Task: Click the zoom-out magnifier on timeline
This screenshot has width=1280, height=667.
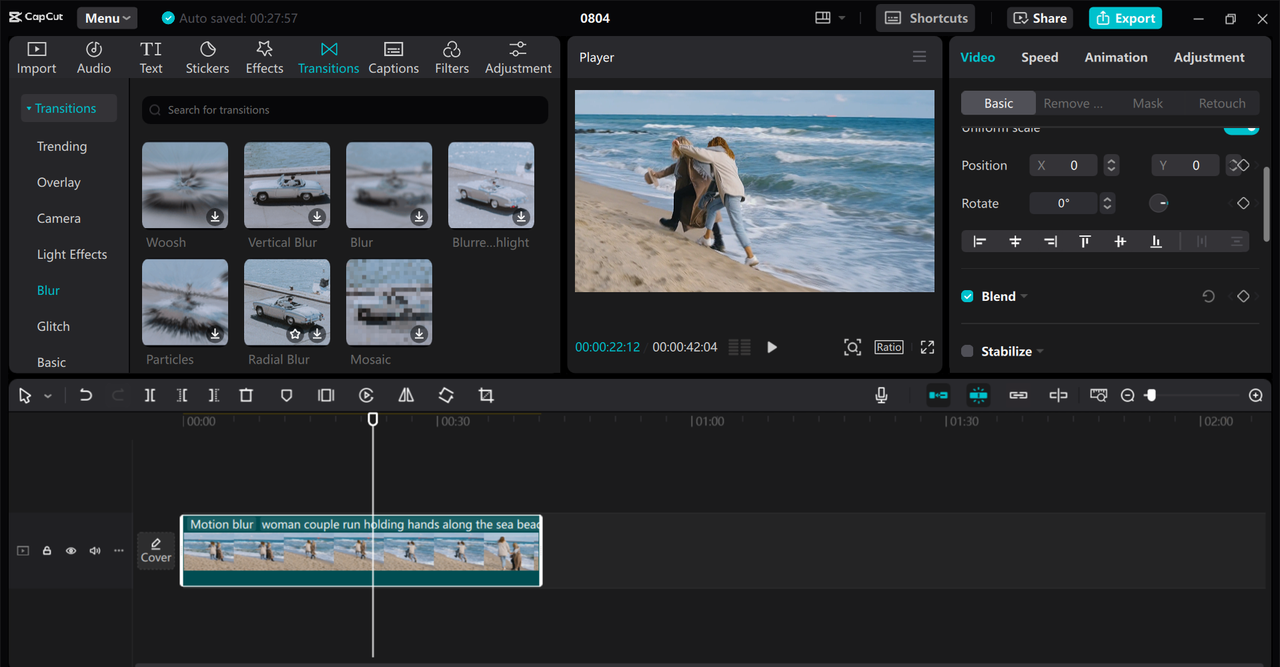Action: [1128, 396]
